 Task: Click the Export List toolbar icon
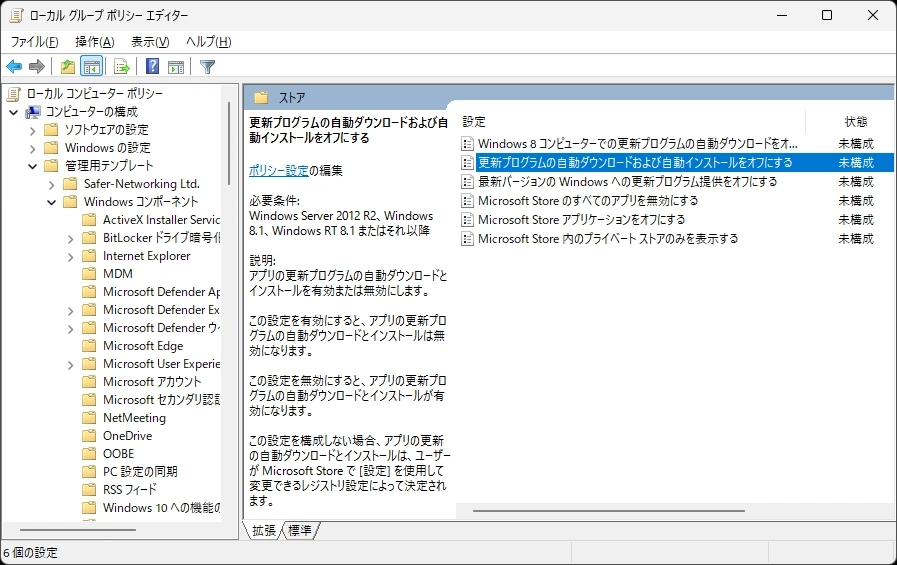(x=122, y=67)
